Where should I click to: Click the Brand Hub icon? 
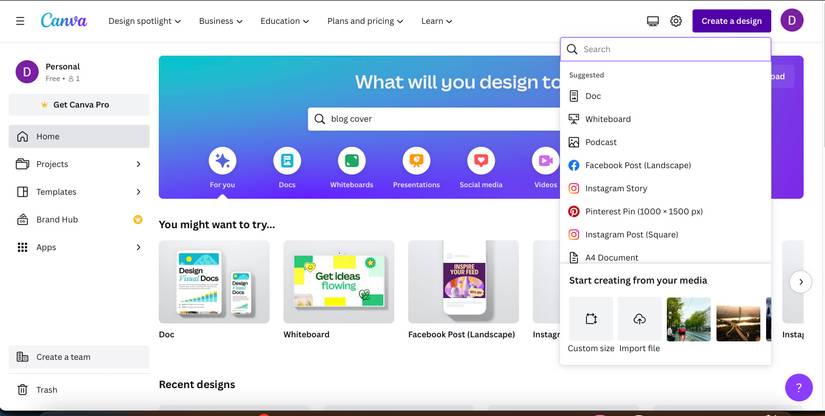(x=23, y=219)
